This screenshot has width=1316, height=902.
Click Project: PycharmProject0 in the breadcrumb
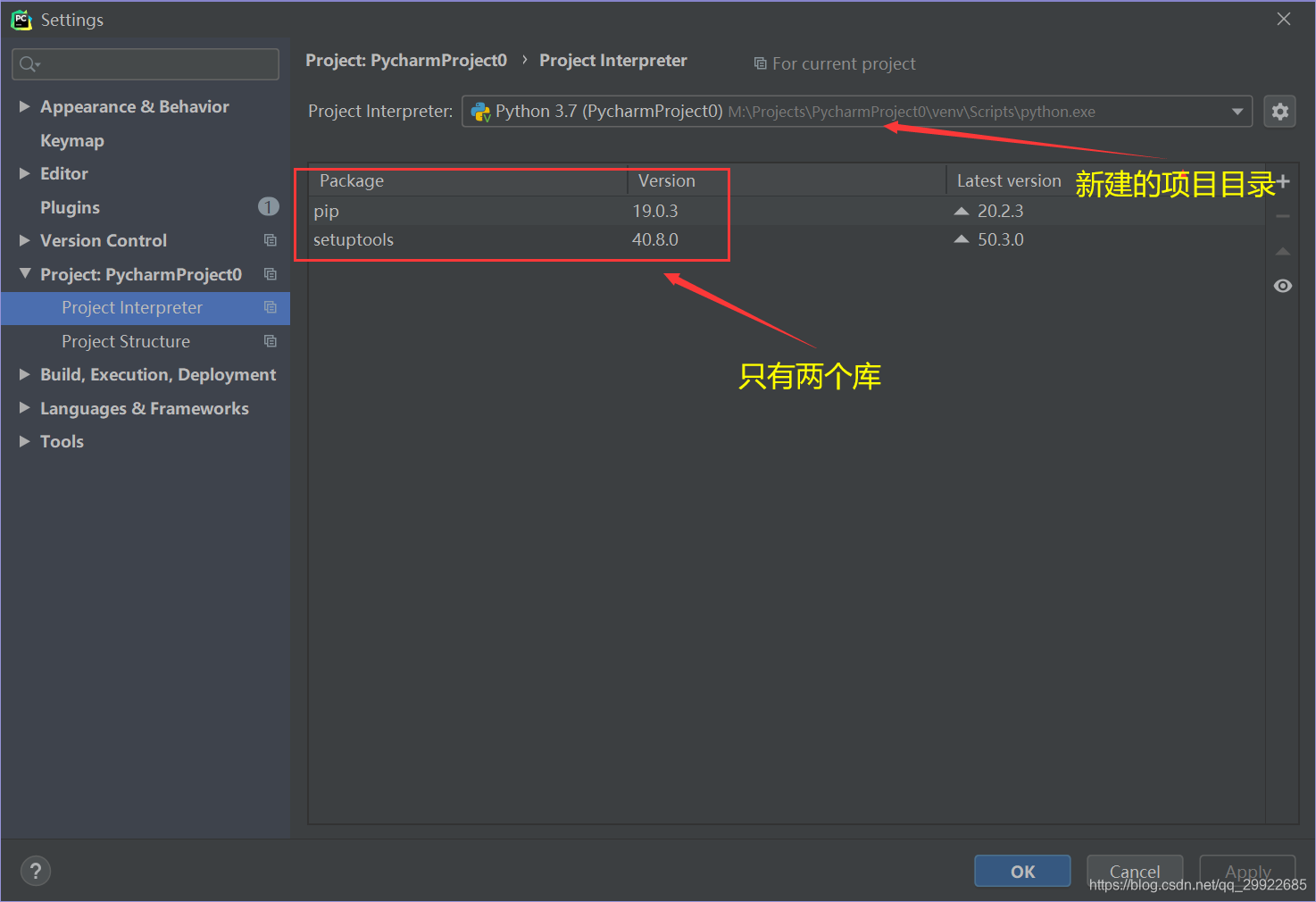(406, 60)
